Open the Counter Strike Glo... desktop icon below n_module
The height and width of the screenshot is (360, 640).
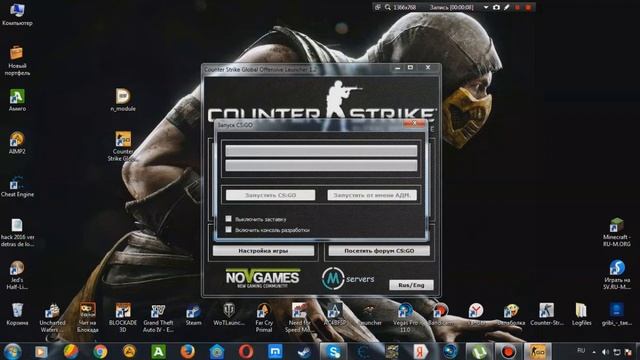click(x=123, y=147)
